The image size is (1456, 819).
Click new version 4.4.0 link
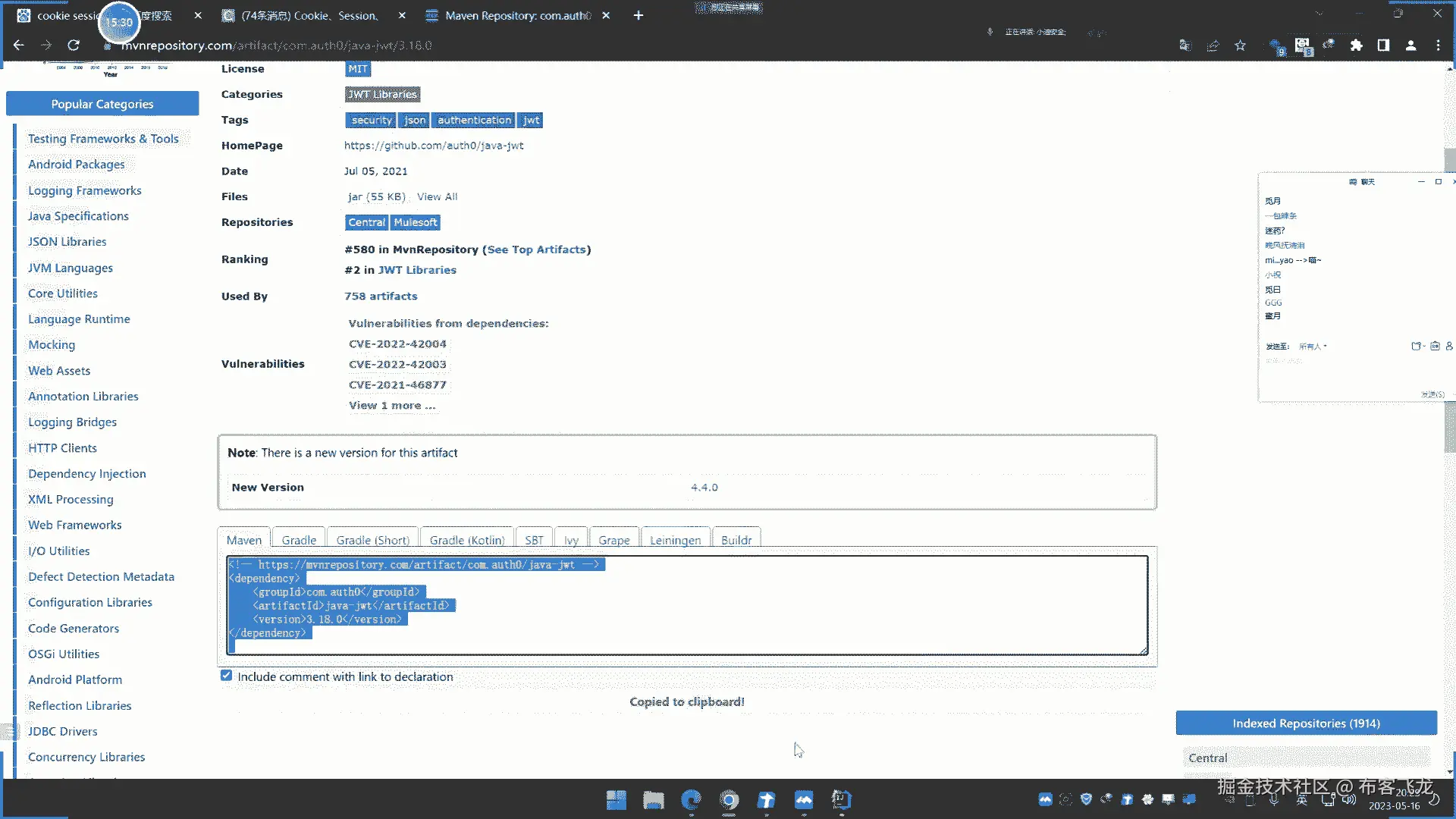[704, 488]
